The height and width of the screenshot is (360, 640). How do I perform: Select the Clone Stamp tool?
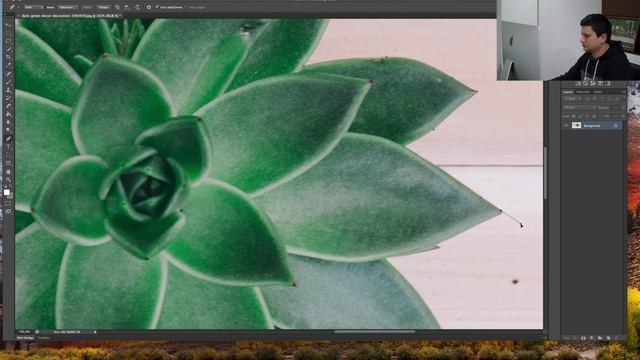click(x=8, y=90)
